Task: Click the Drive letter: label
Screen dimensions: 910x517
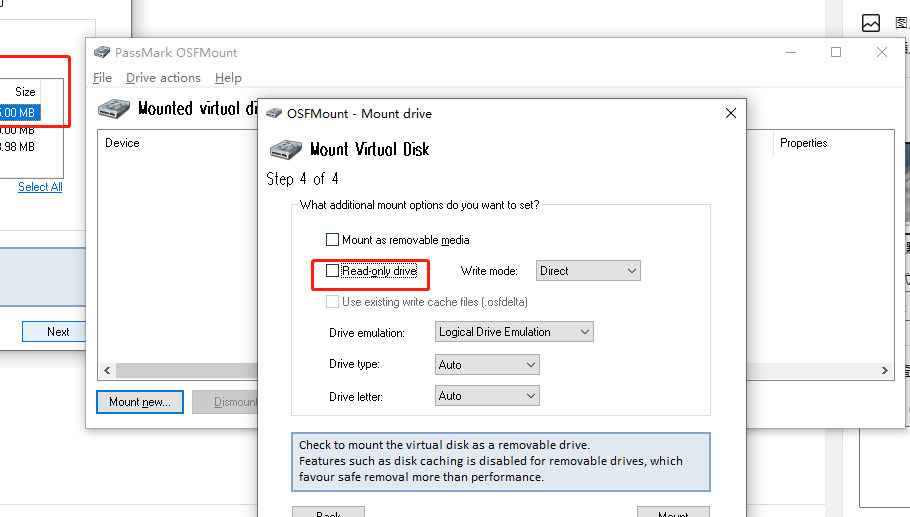Action: pos(356,397)
